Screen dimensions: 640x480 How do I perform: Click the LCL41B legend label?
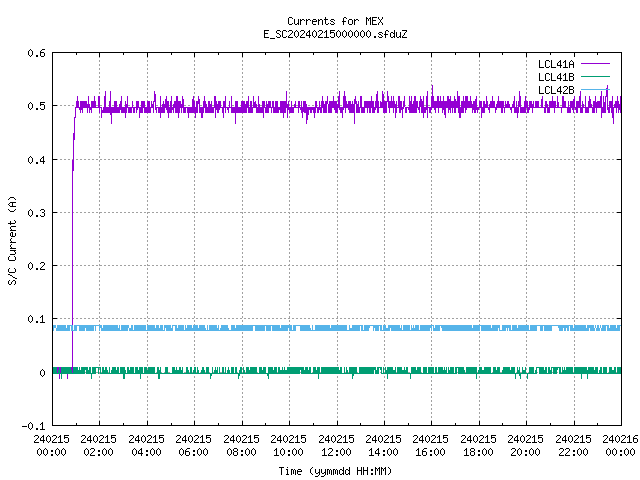point(556,77)
